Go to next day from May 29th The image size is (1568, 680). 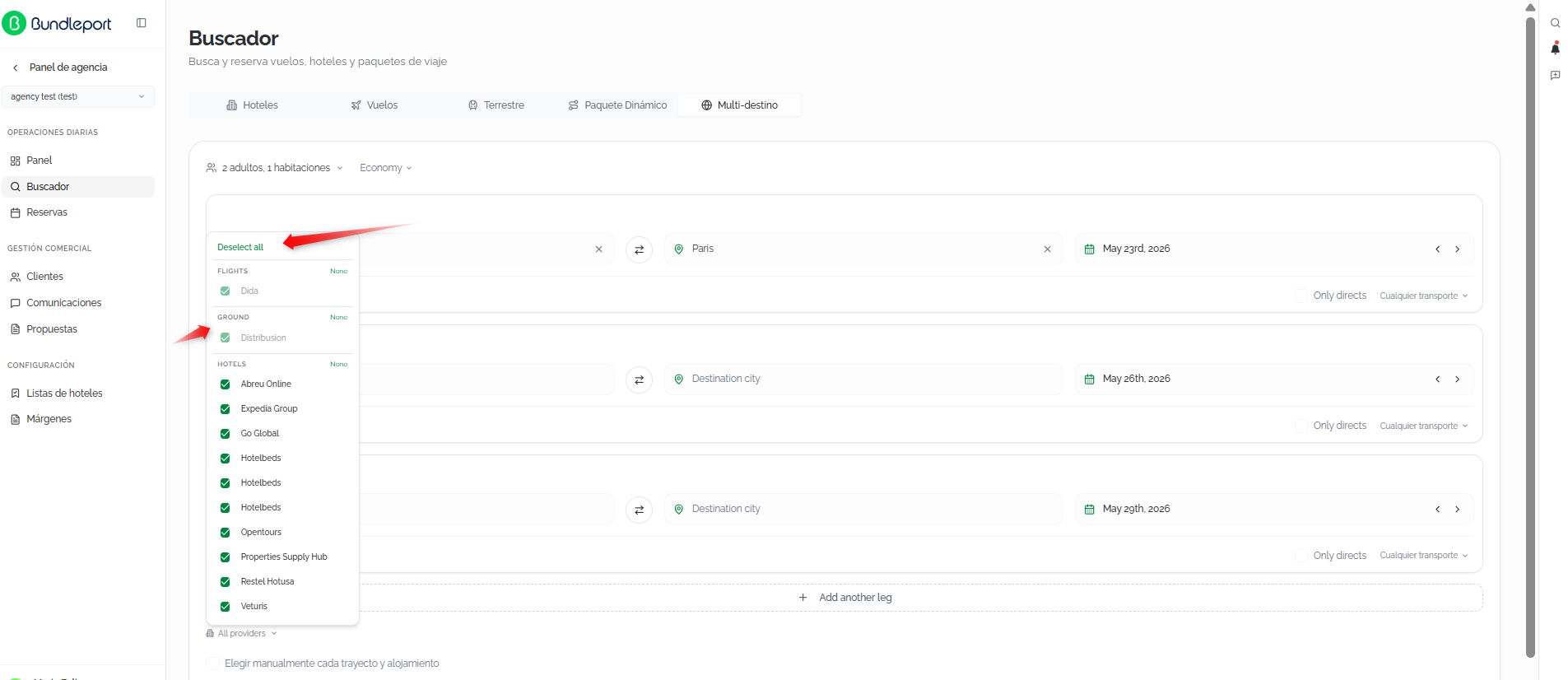point(1457,510)
